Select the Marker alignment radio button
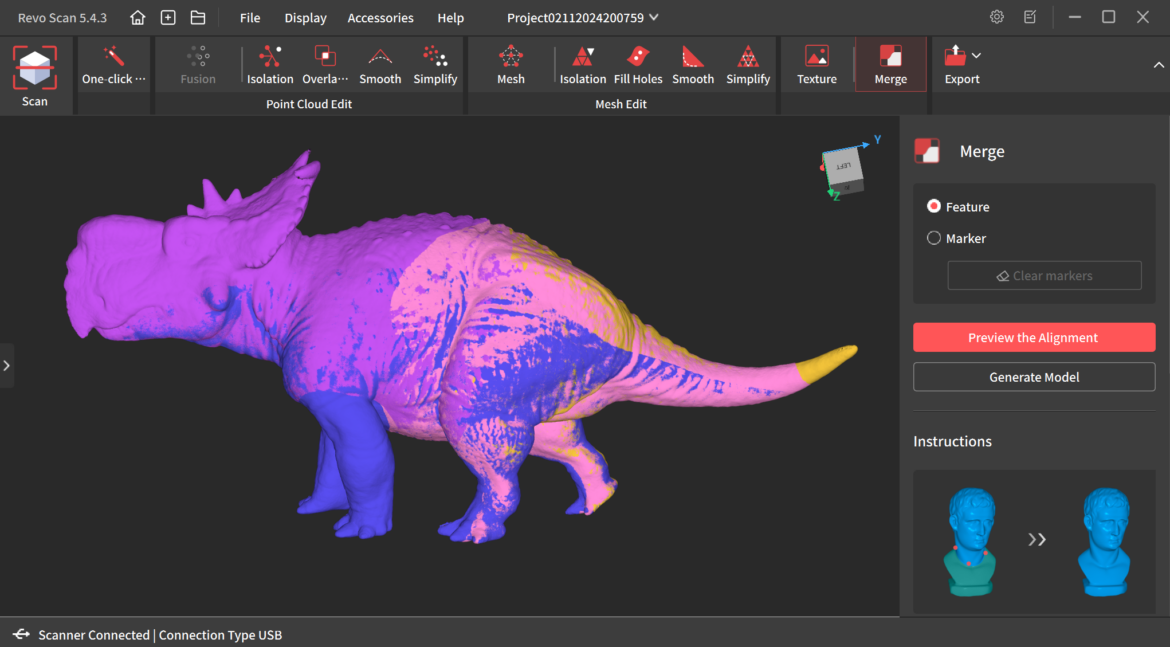 933,238
